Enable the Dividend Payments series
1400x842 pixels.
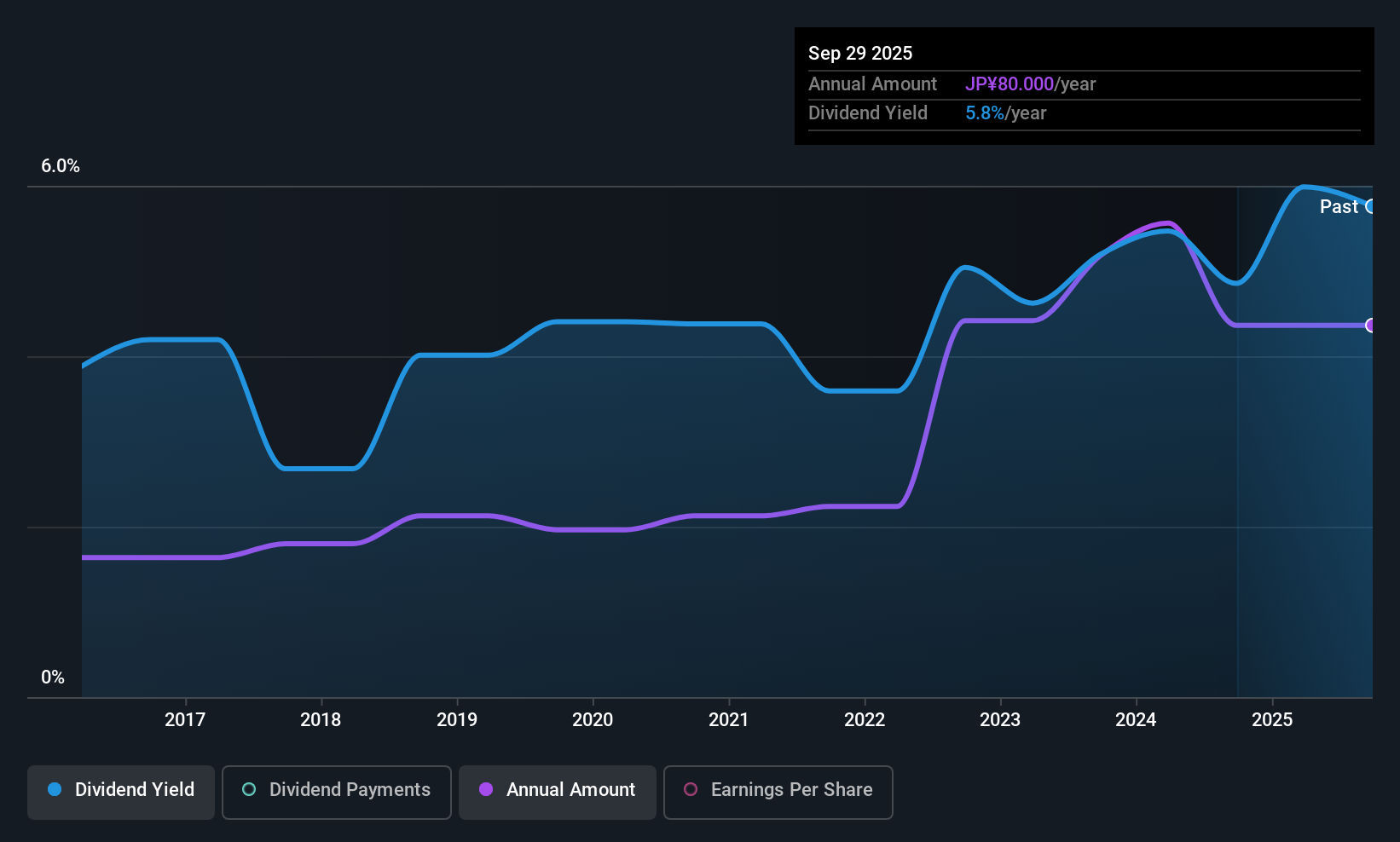coord(336,792)
